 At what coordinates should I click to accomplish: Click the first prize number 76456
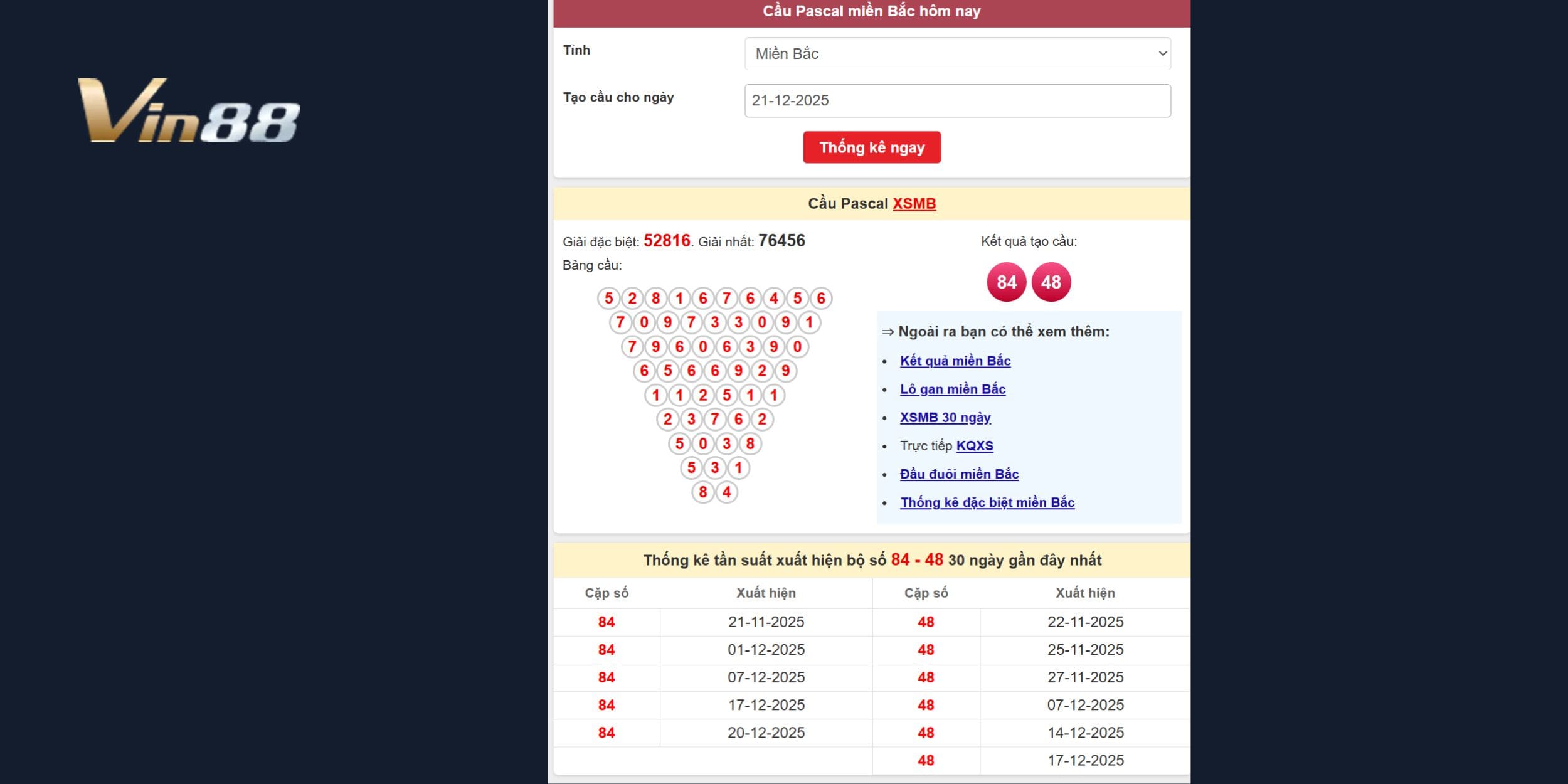pyautogui.click(x=781, y=241)
